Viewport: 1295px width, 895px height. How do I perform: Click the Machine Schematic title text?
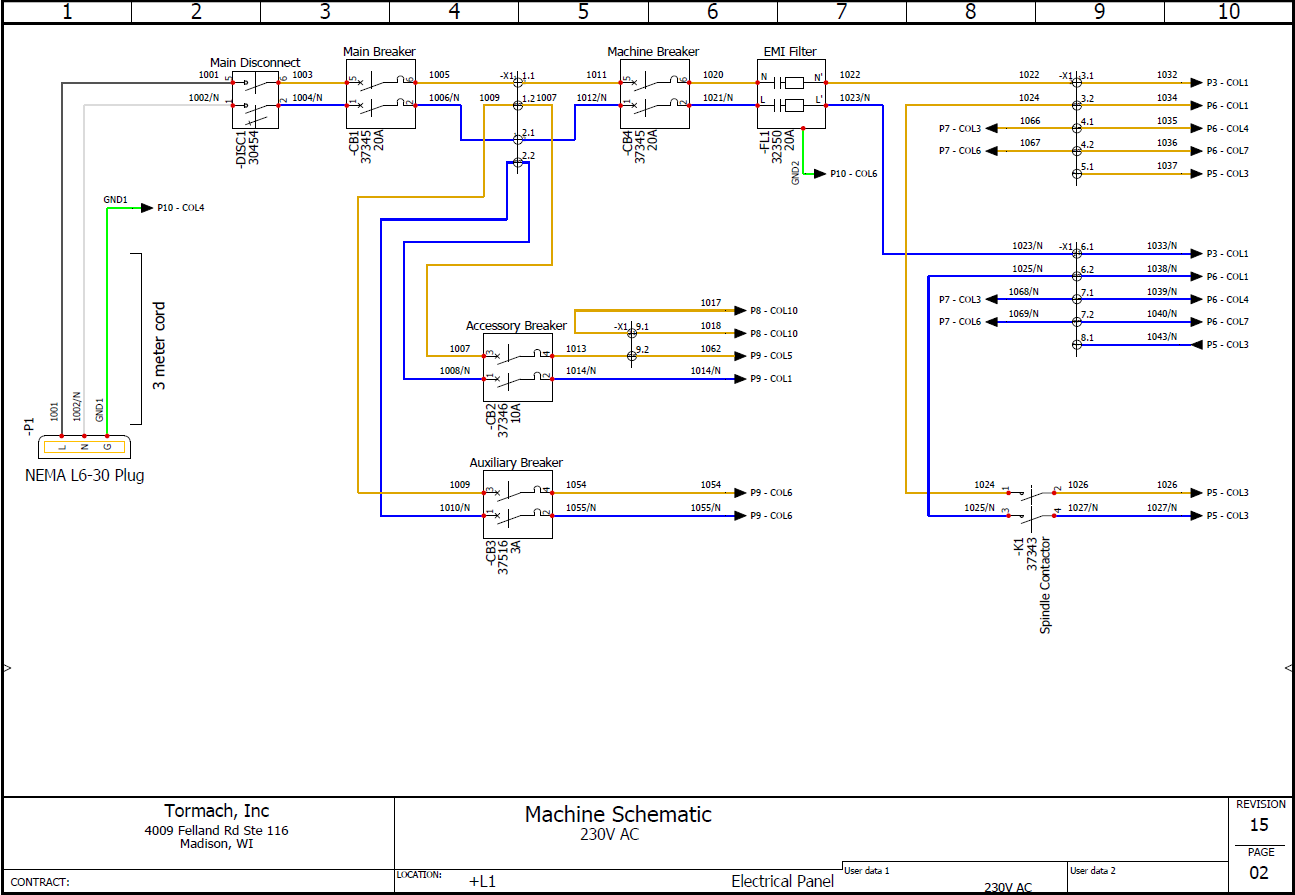(x=618, y=814)
